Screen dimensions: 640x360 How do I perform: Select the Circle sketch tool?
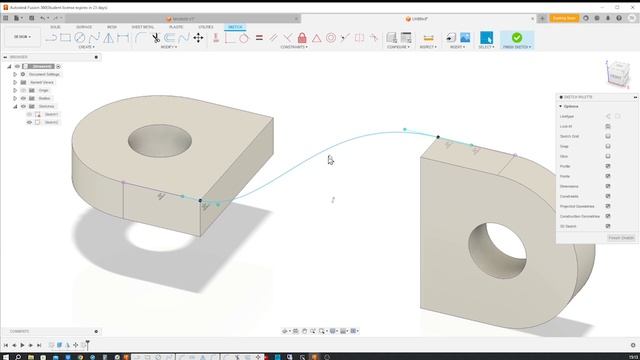click(x=80, y=38)
